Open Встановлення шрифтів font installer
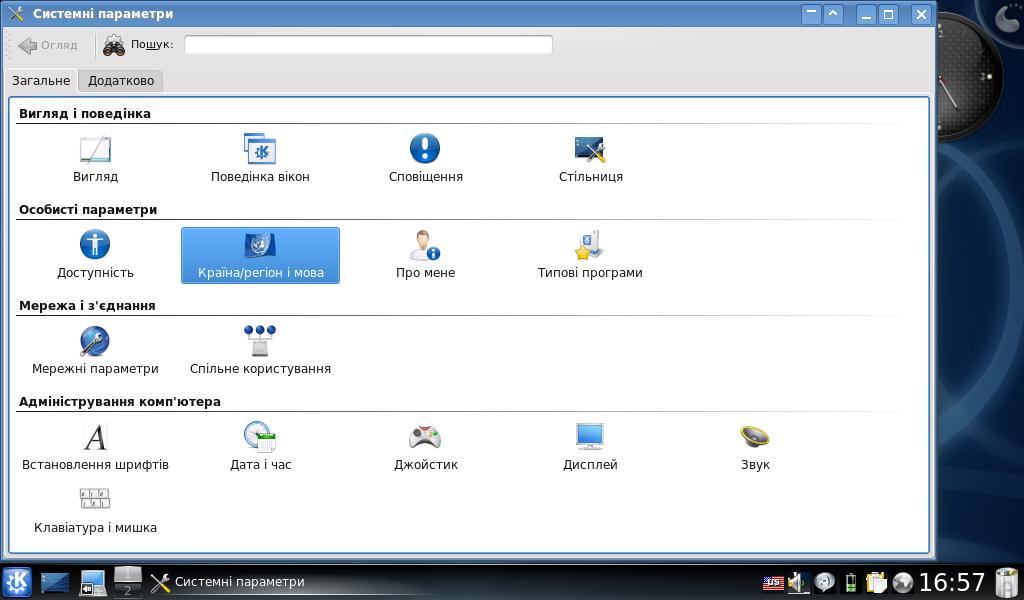This screenshot has width=1024, height=600. 95,447
